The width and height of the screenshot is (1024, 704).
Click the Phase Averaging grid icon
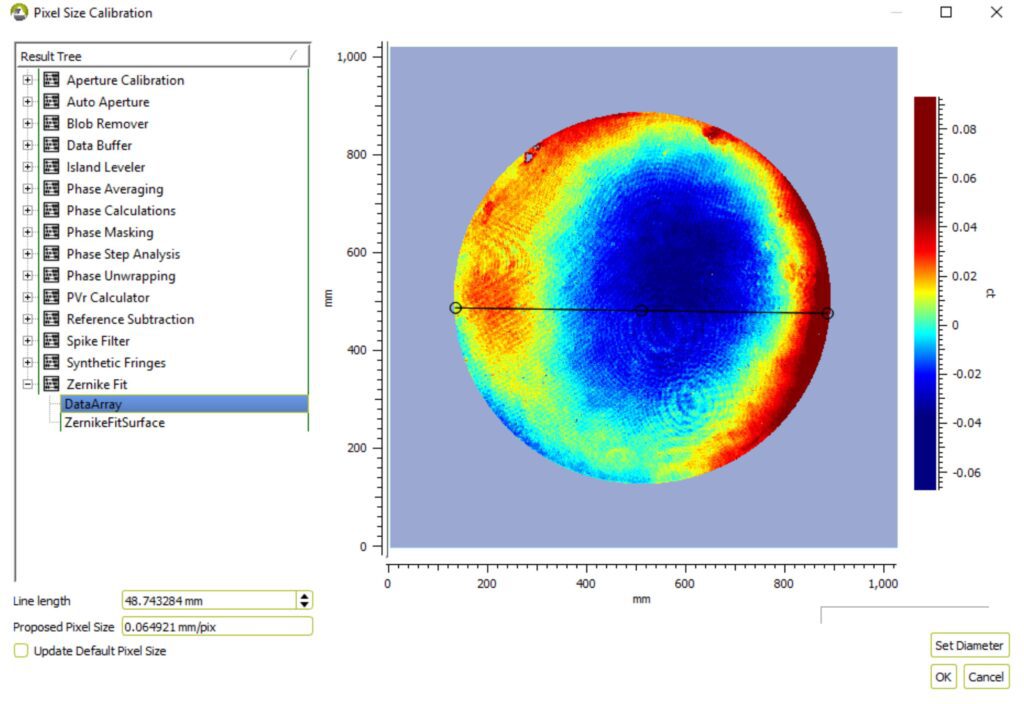tap(51, 188)
